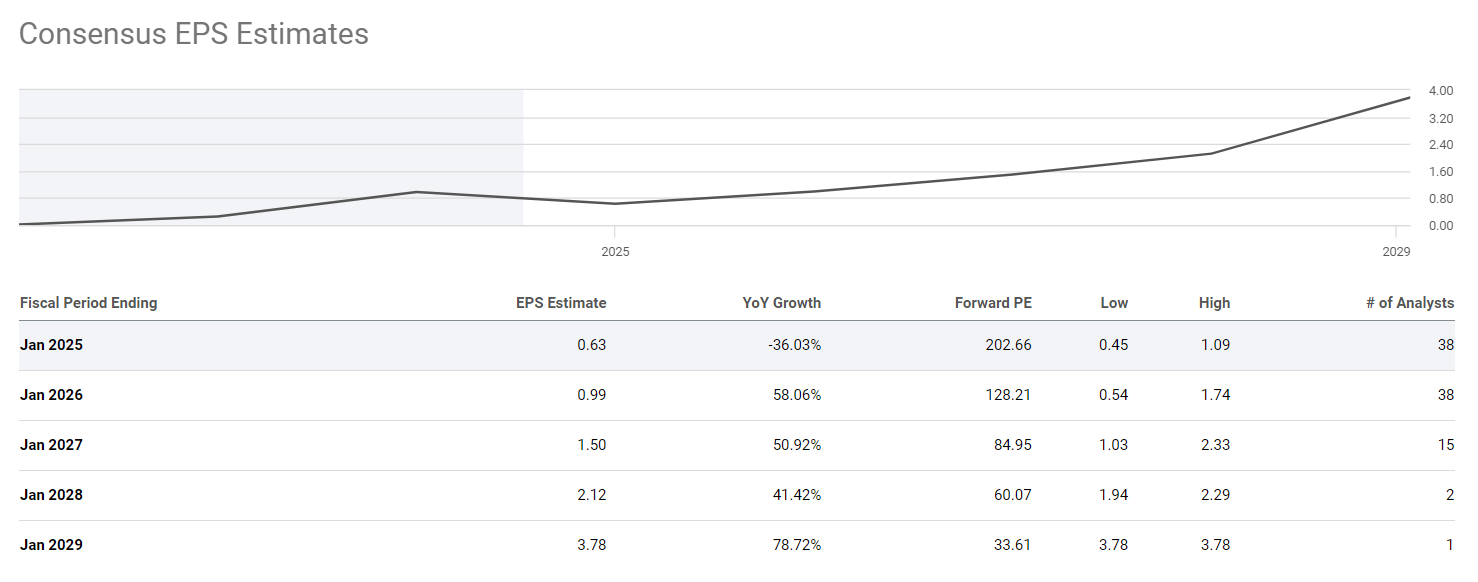
Task: Click the 2025 label on chart x-axis
Action: click(x=615, y=252)
